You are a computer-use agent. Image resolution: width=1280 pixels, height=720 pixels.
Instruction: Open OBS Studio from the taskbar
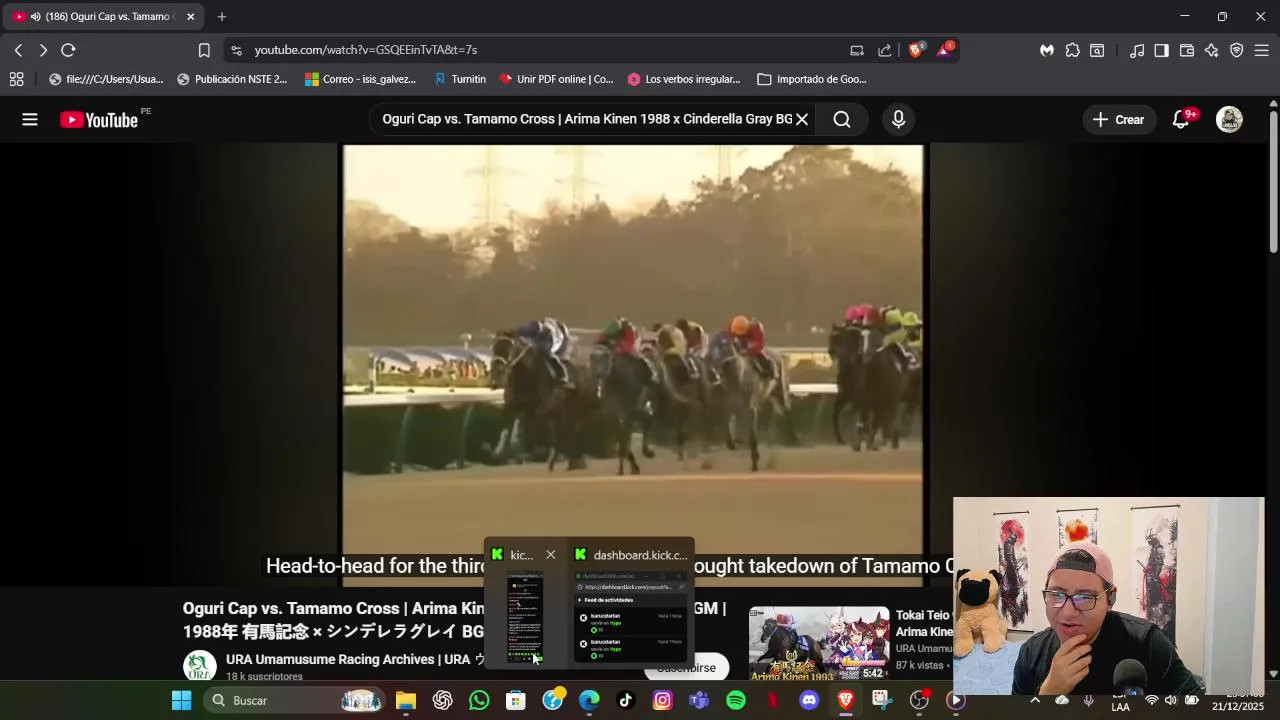(919, 700)
